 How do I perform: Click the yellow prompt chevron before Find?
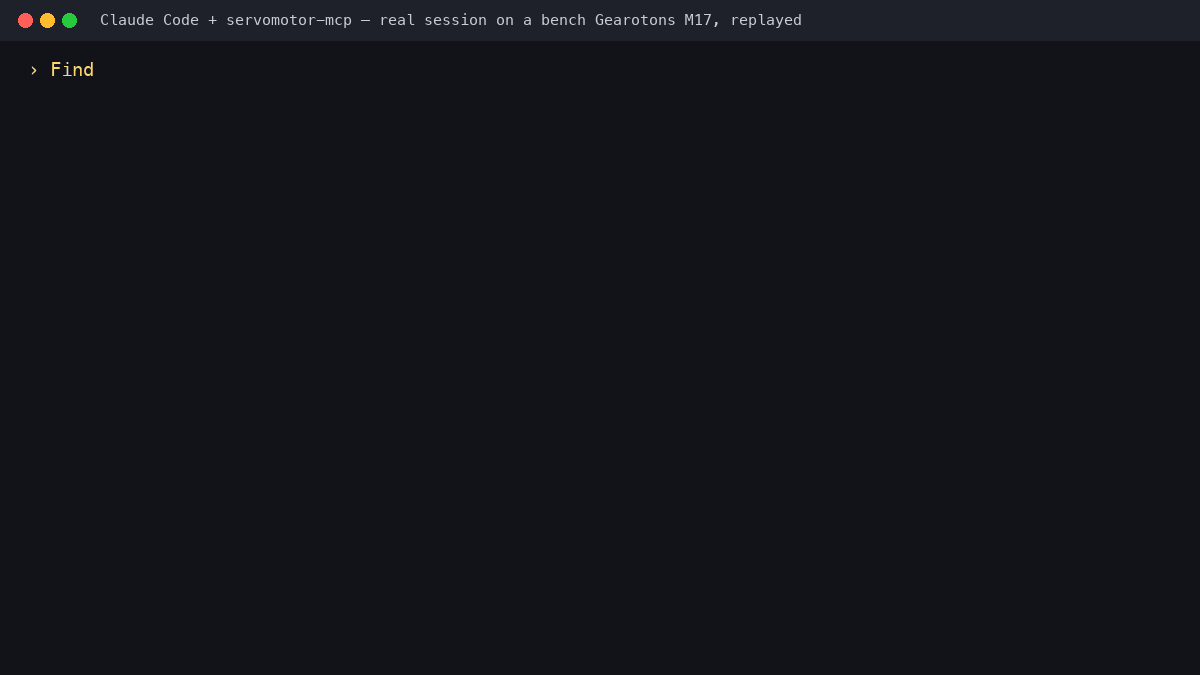pyautogui.click(x=33, y=70)
